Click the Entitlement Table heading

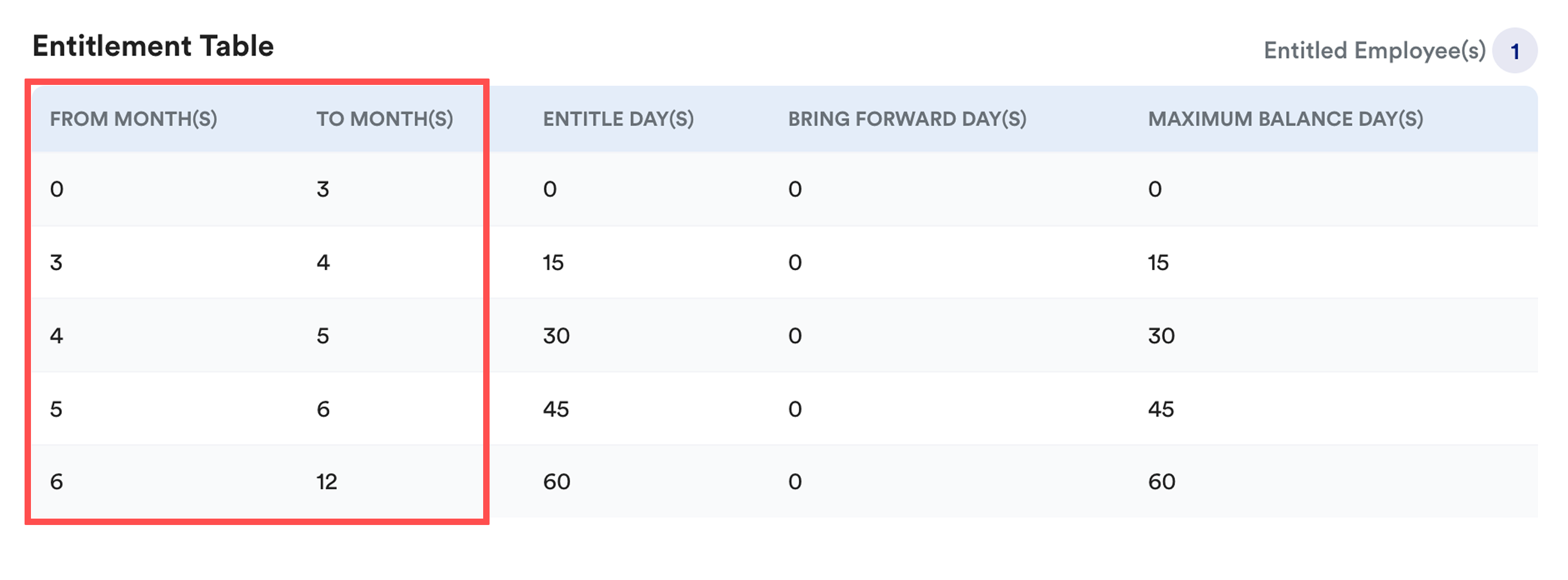coord(153,46)
